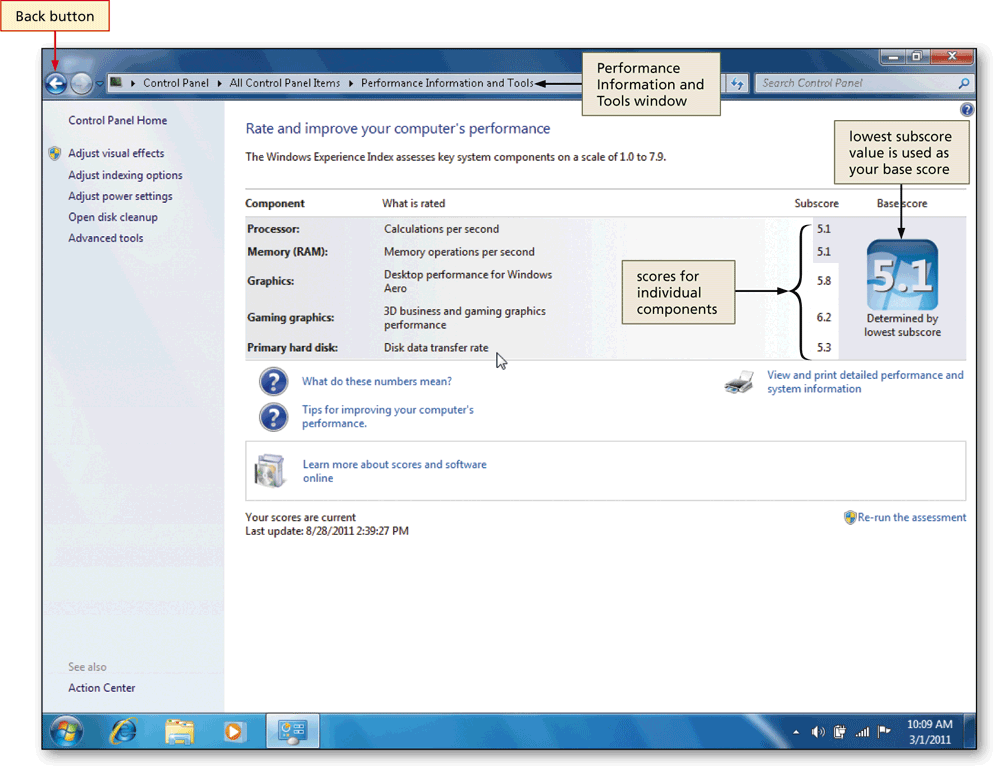Open Control Panel Home
995x768 pixels.
click(117, 121)
